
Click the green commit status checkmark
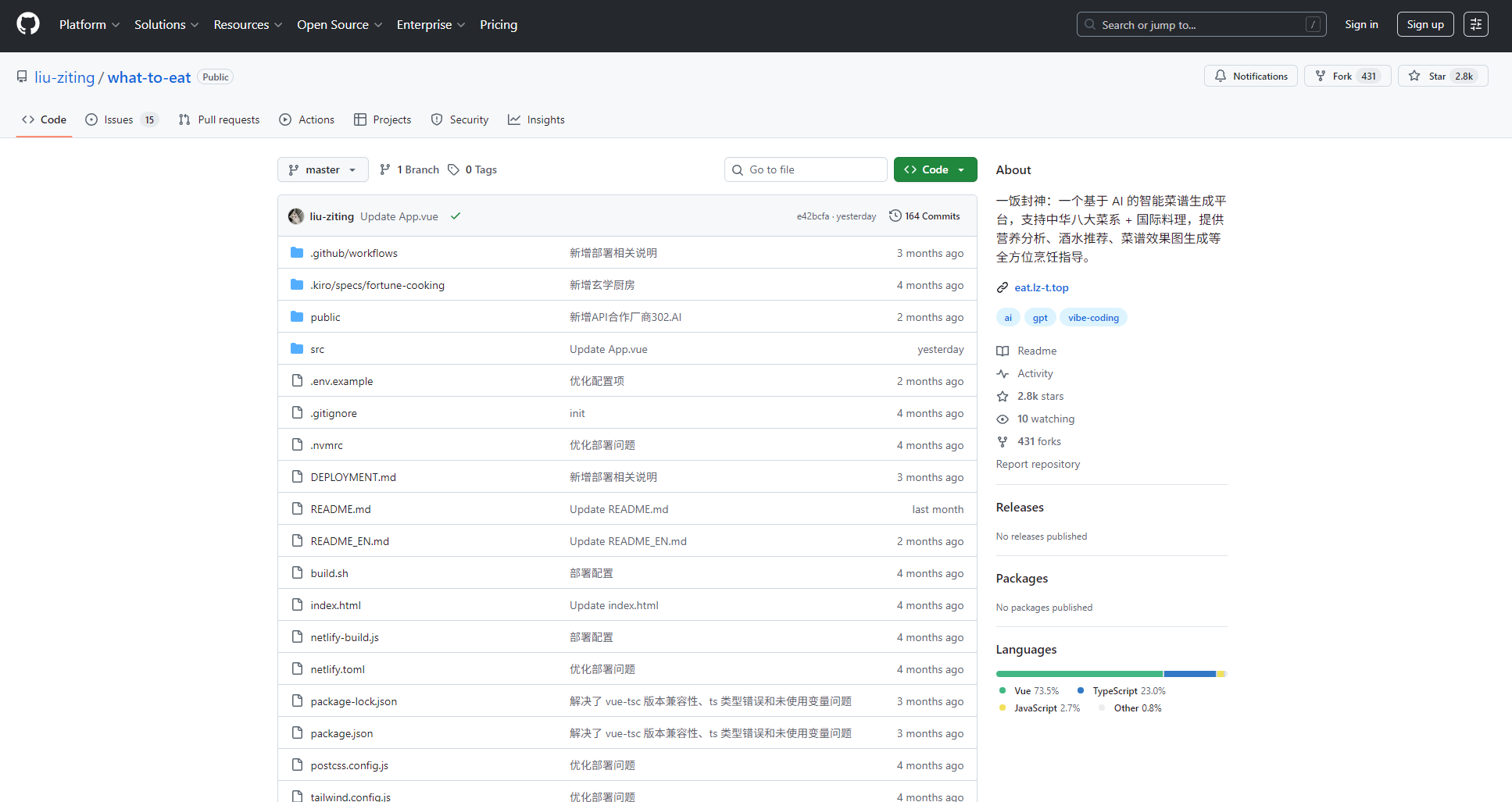click(x=456, y=216)
